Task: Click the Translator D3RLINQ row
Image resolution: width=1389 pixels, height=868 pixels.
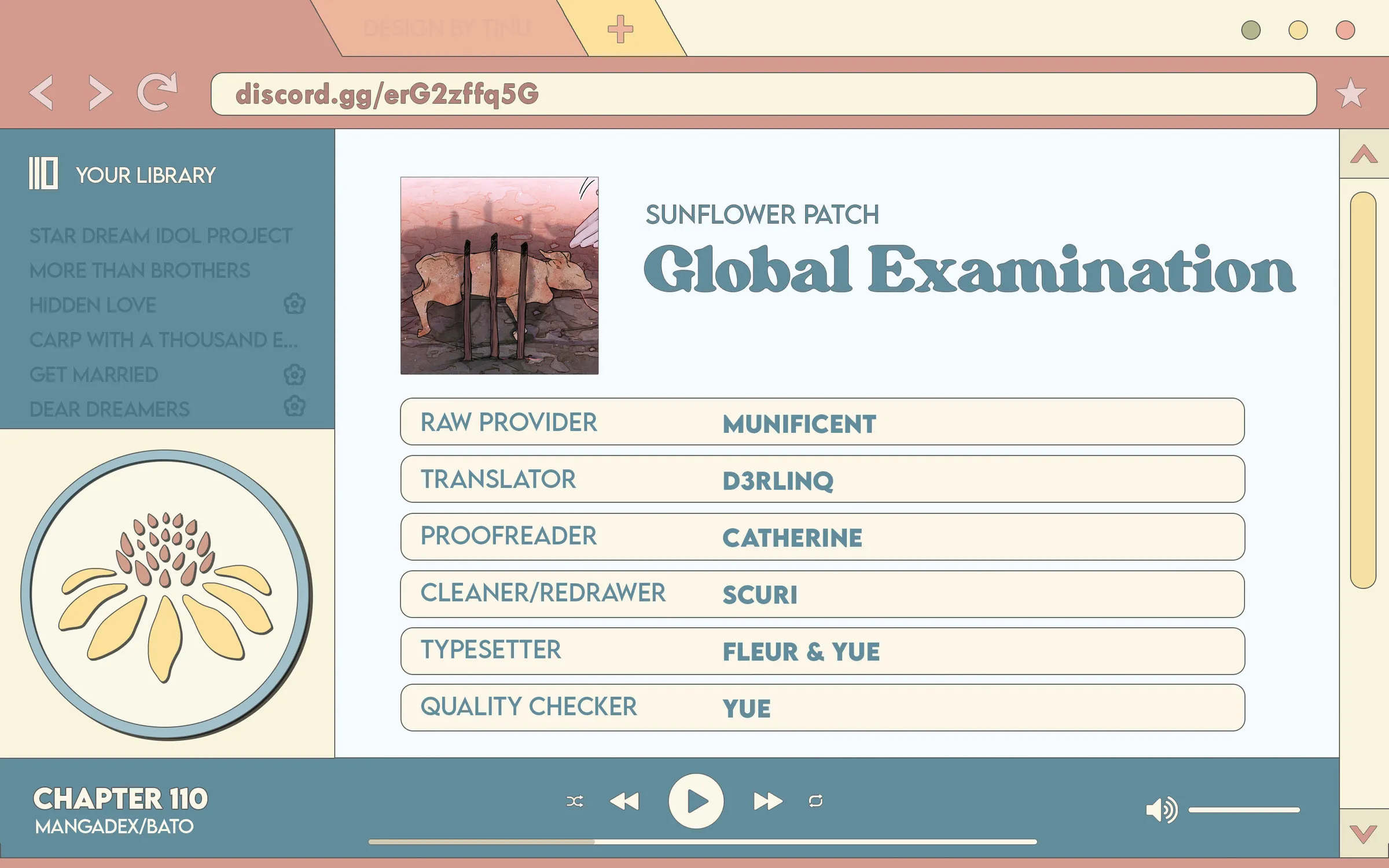Action: tap(822, 479)
